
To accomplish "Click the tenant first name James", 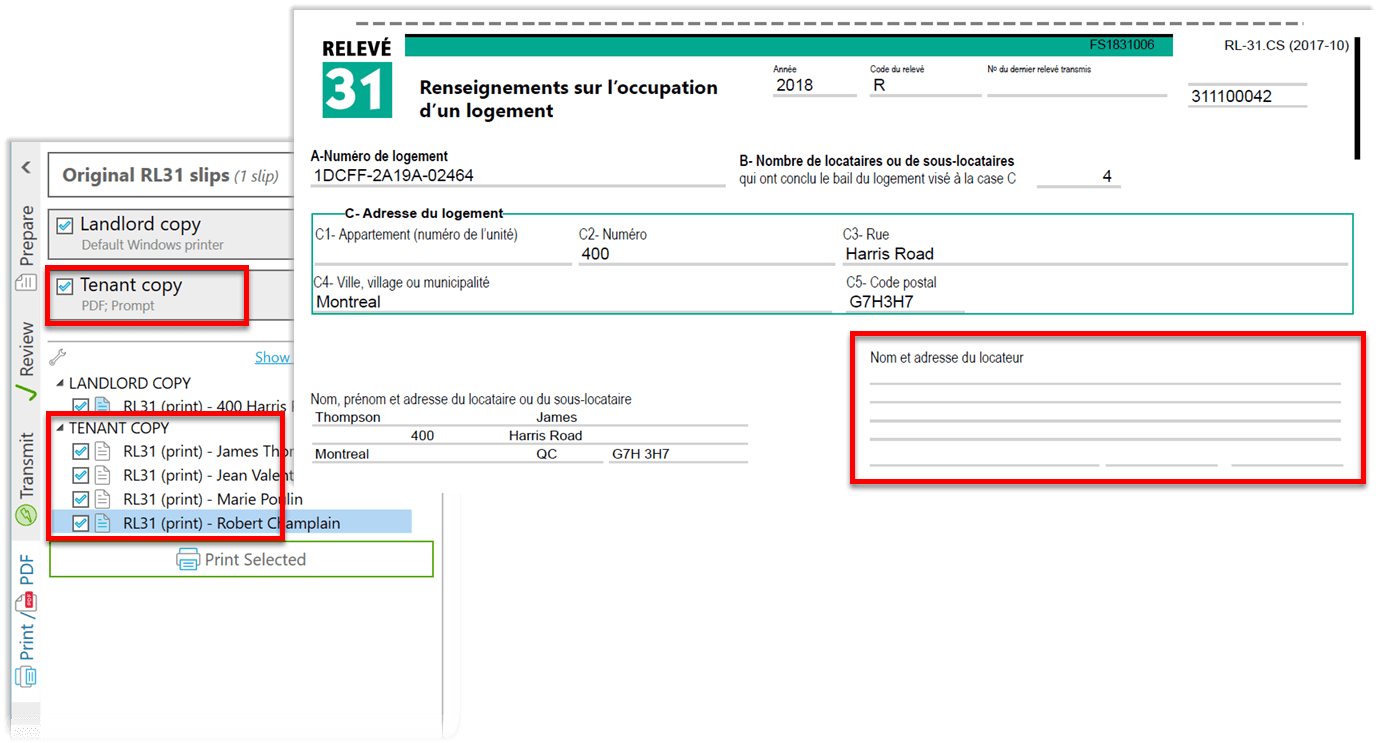I will (556, 418).
